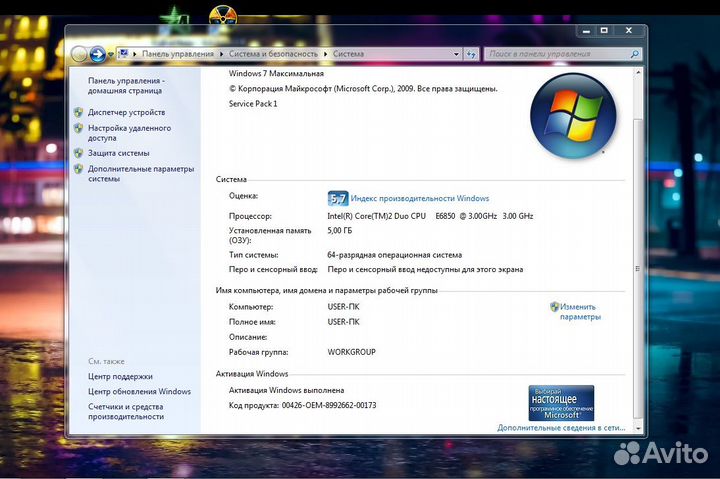
Task: Go forward with the blue arrow button
Action: (x=97, y=54)
